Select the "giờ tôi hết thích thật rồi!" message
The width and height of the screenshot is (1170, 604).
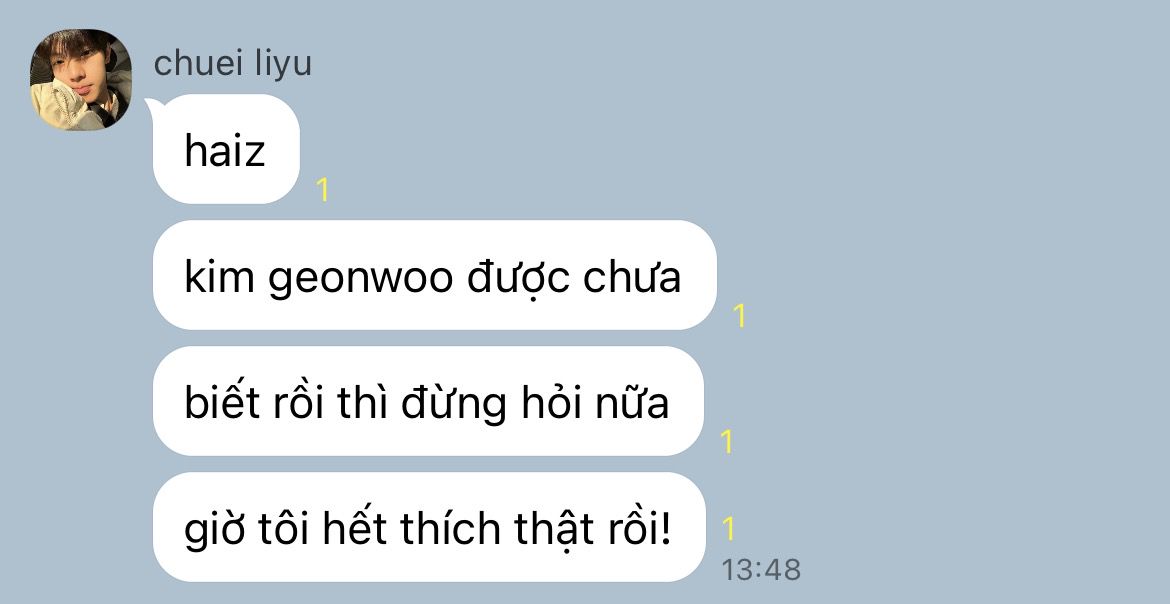click(x=428, y=527)
